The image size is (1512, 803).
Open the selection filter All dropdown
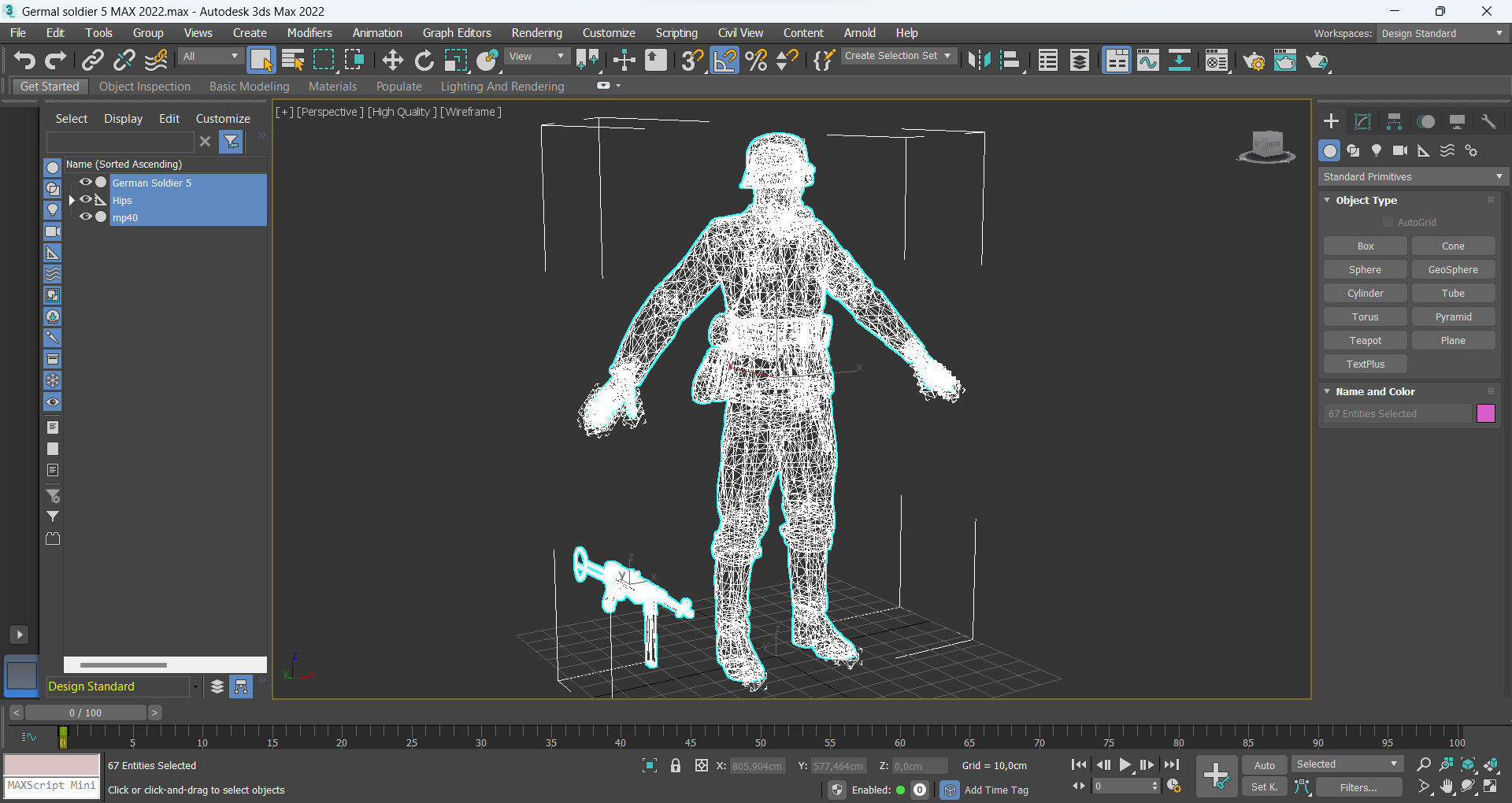210,57
